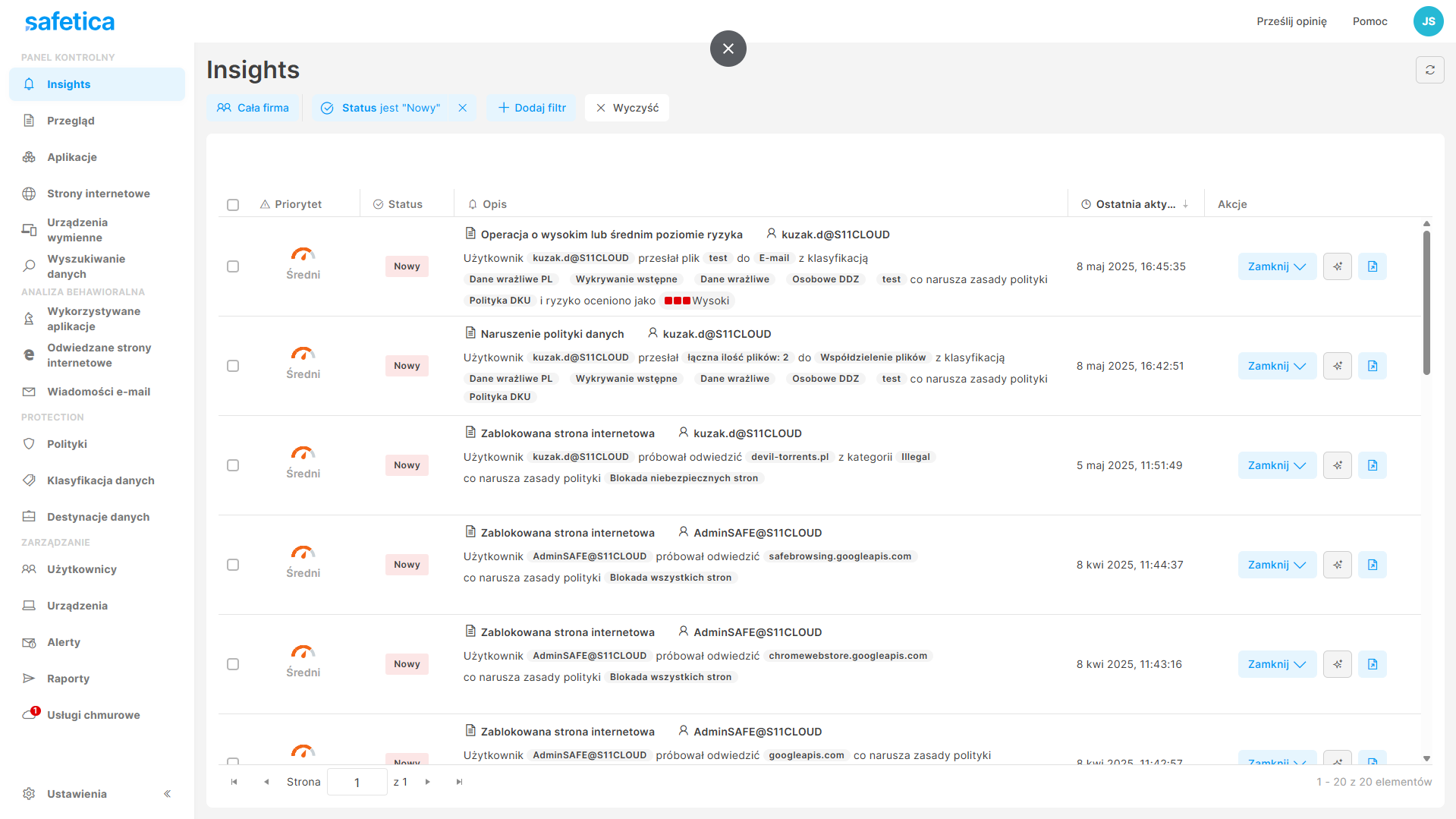
Task: Click the JS user avatar
Action: tap(1428, 21)
